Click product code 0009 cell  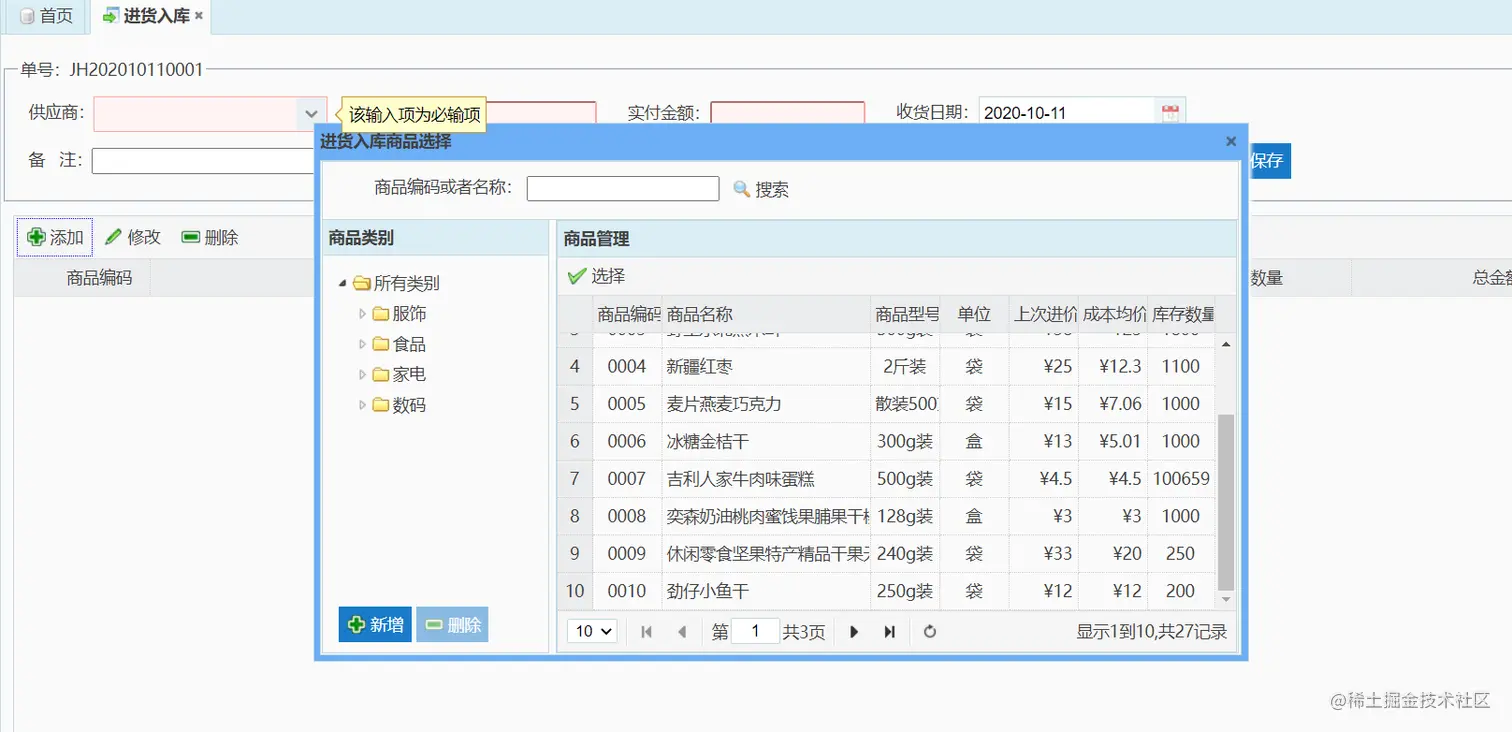pyautogui.click(x=627, y=554)
